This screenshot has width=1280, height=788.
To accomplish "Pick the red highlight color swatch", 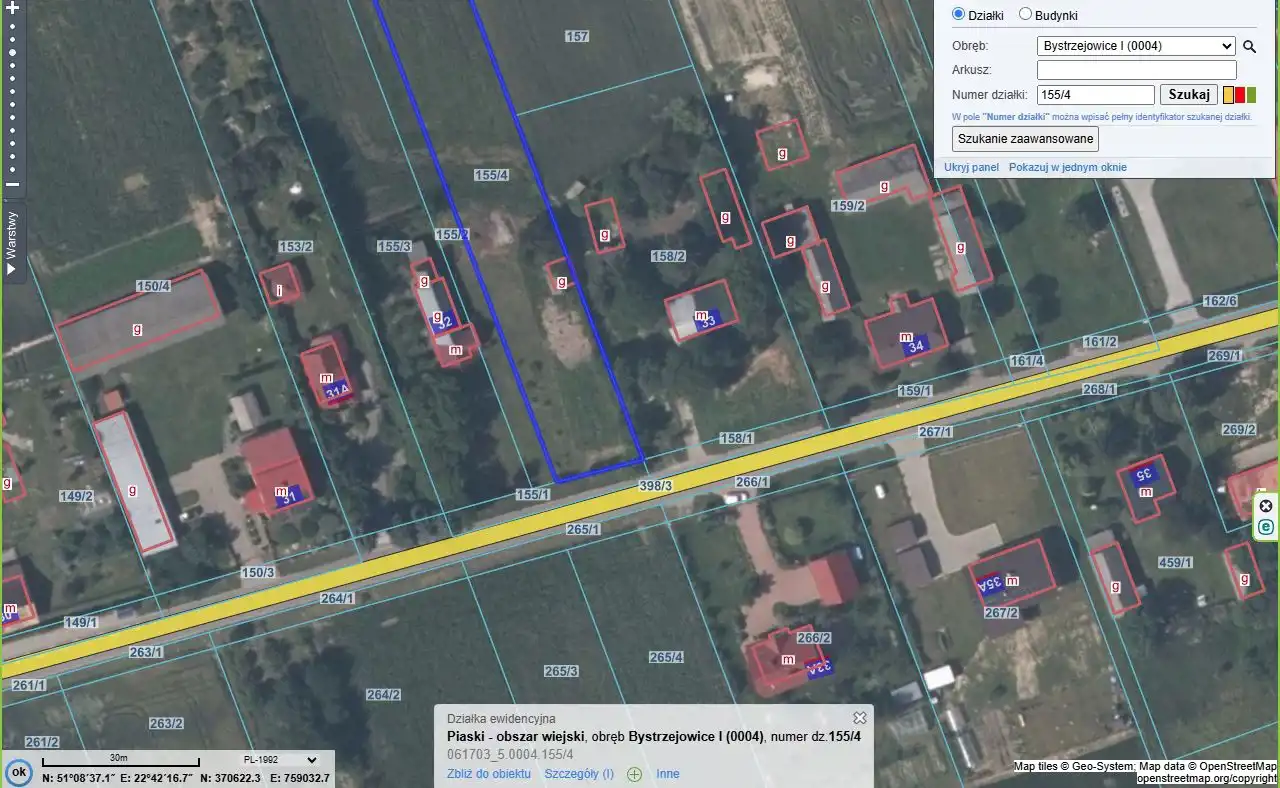I will coord(1240,95).
